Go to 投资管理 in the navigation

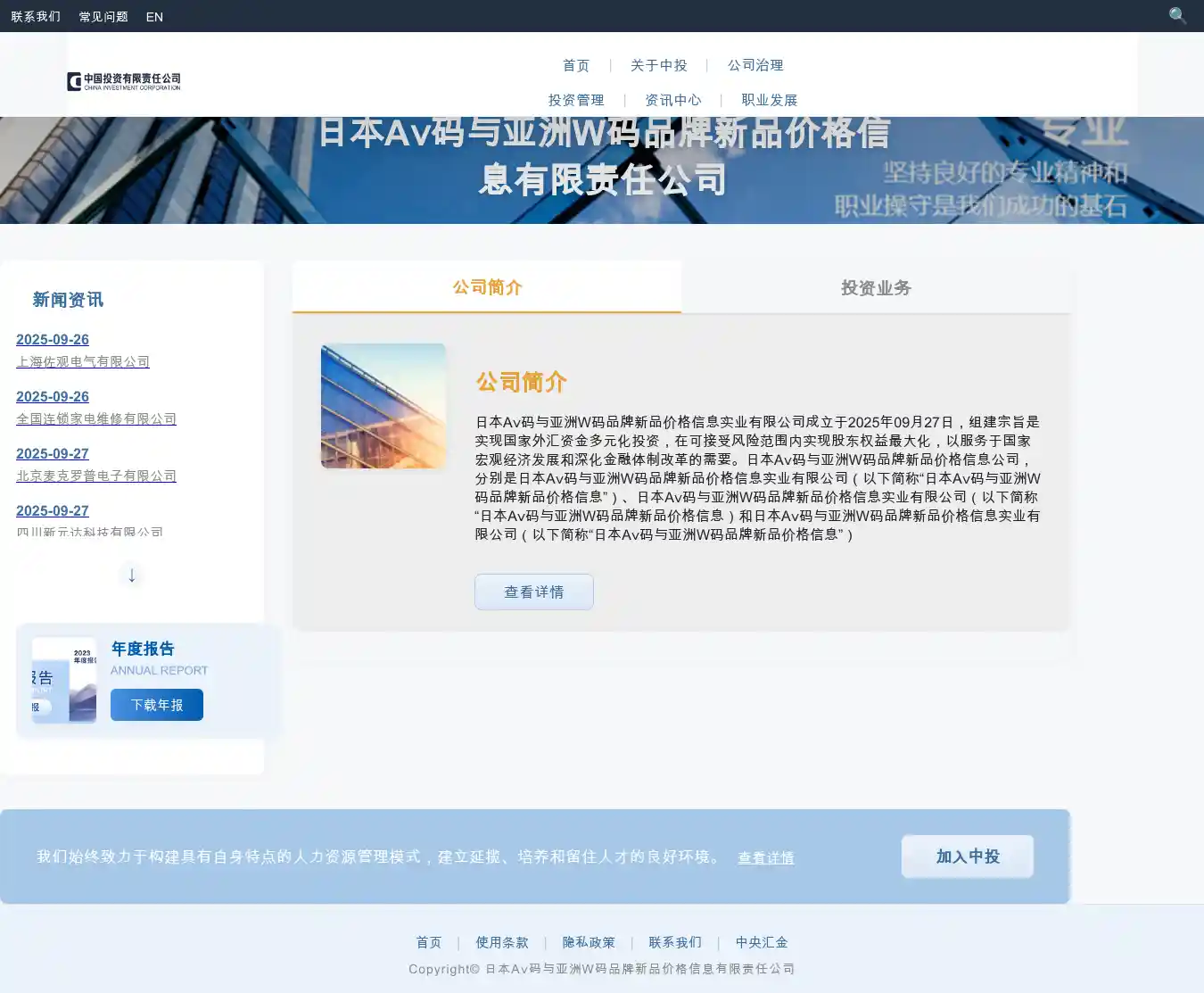click(576, 100)
